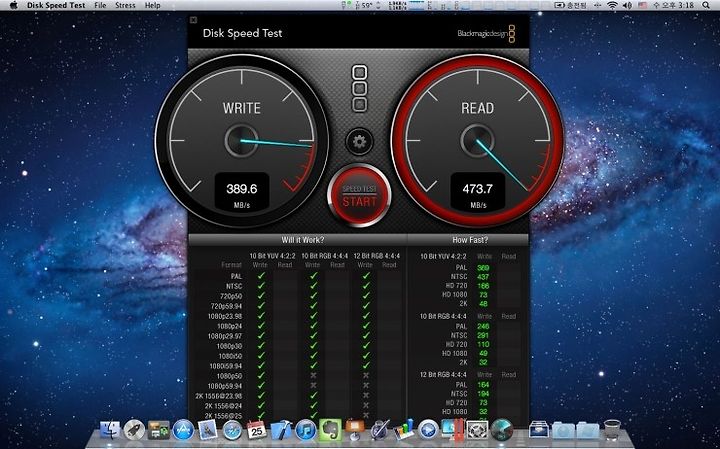Open the Apple menu
The width and height of the screenshot is (720, 449).
pos(13,6)
